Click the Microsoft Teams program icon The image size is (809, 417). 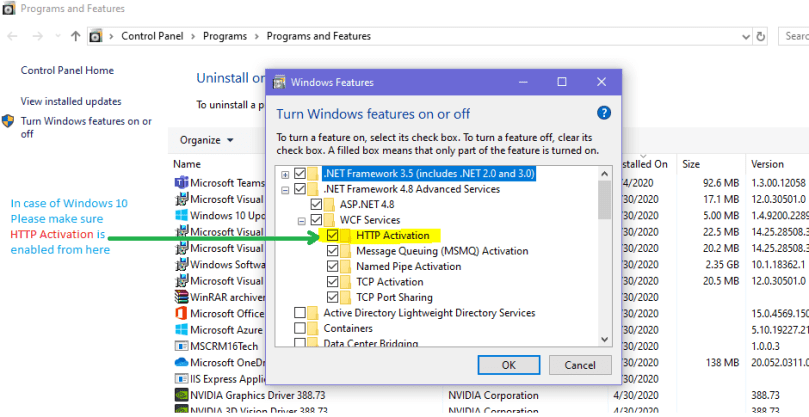point(181,183)
